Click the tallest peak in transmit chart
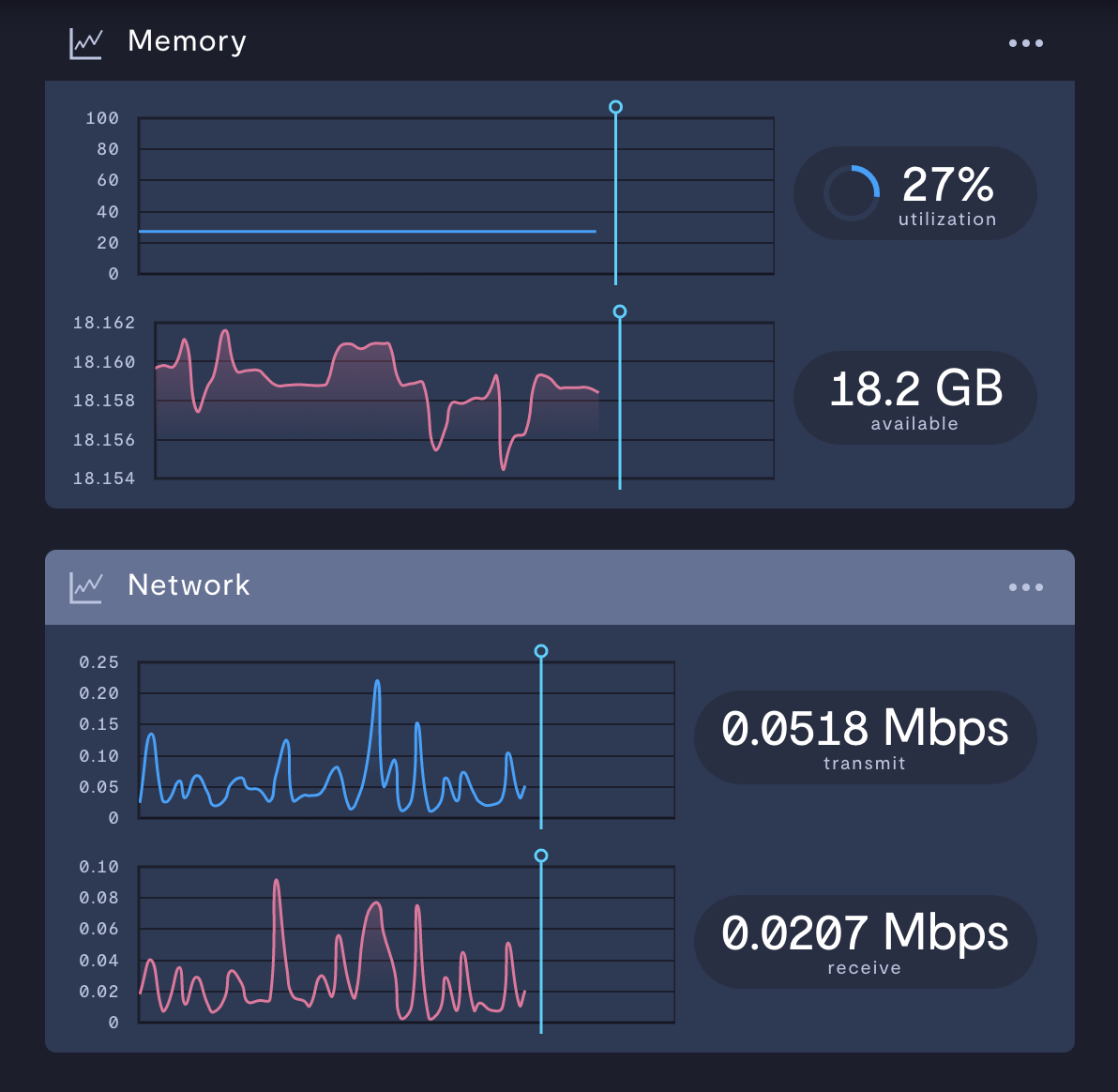Viewport: 1118px width, 1092px height. pyautogui.click(x=377, y=683)
